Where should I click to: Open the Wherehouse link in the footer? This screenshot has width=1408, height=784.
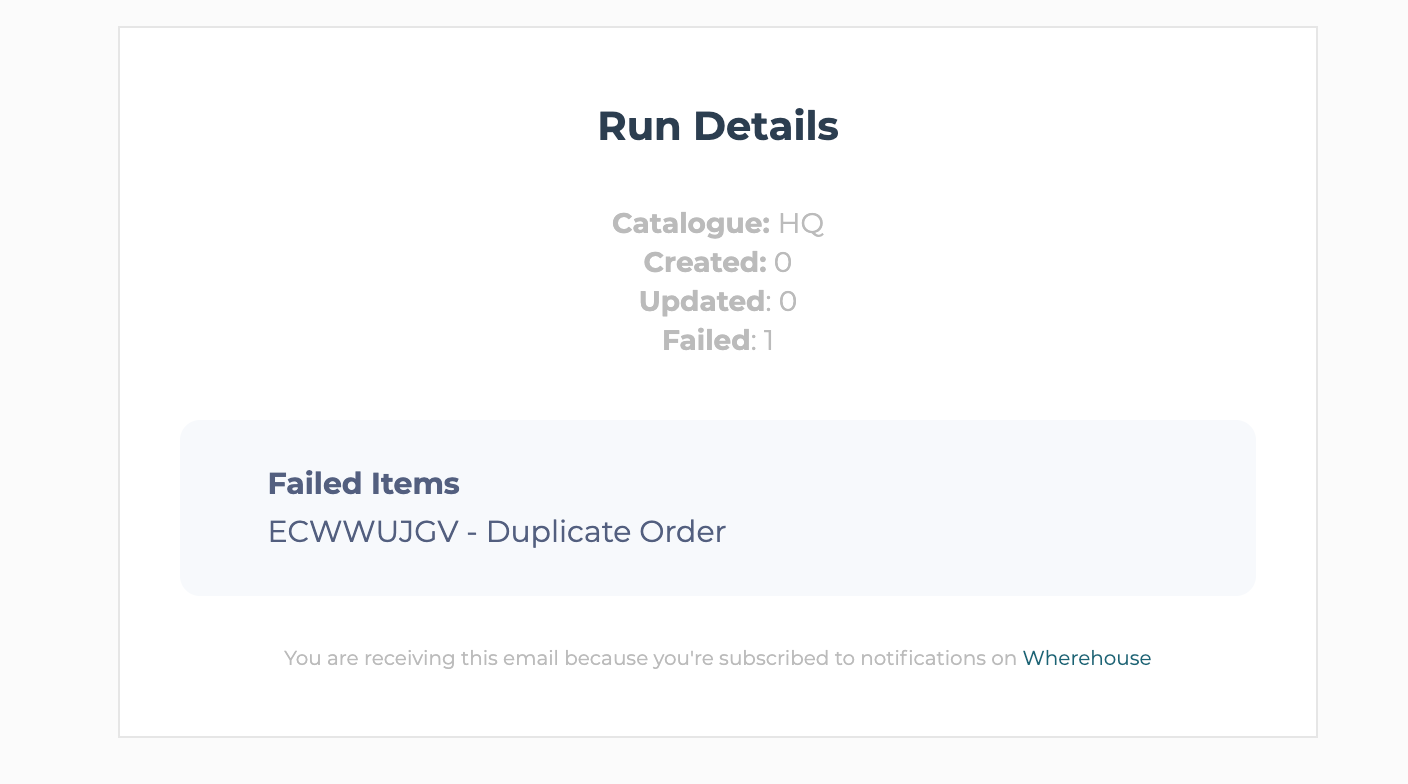[1086, 658]
